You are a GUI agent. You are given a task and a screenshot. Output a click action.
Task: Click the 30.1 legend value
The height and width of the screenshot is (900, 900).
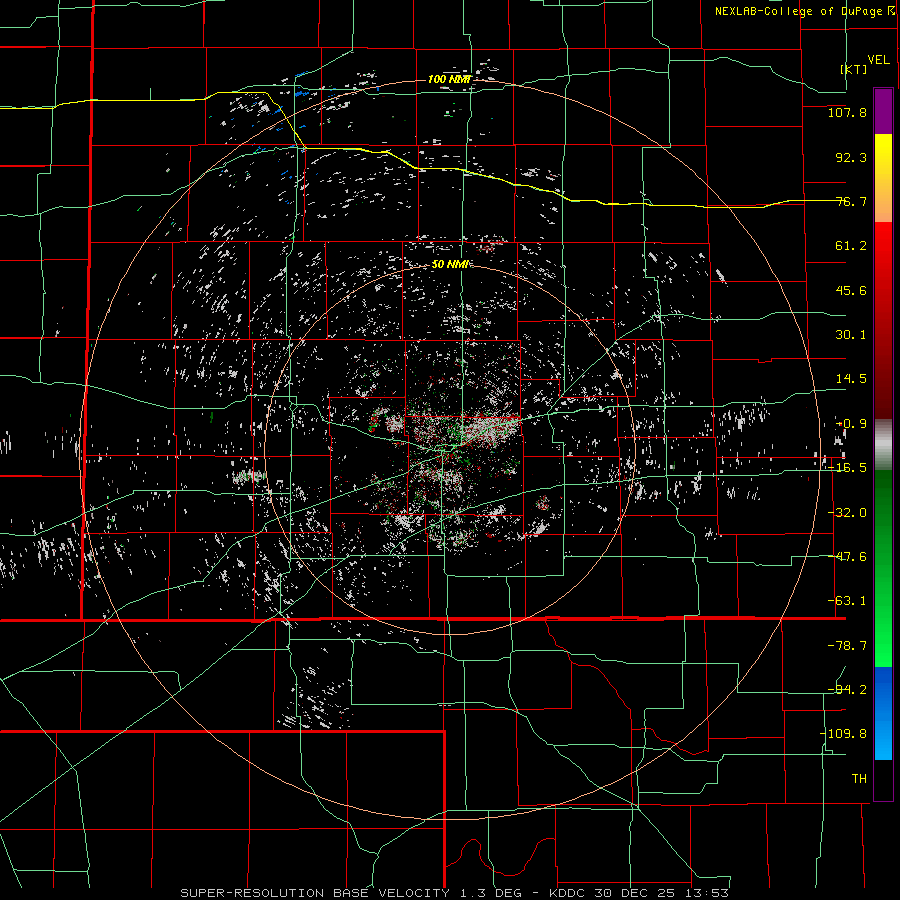(851, 335)
